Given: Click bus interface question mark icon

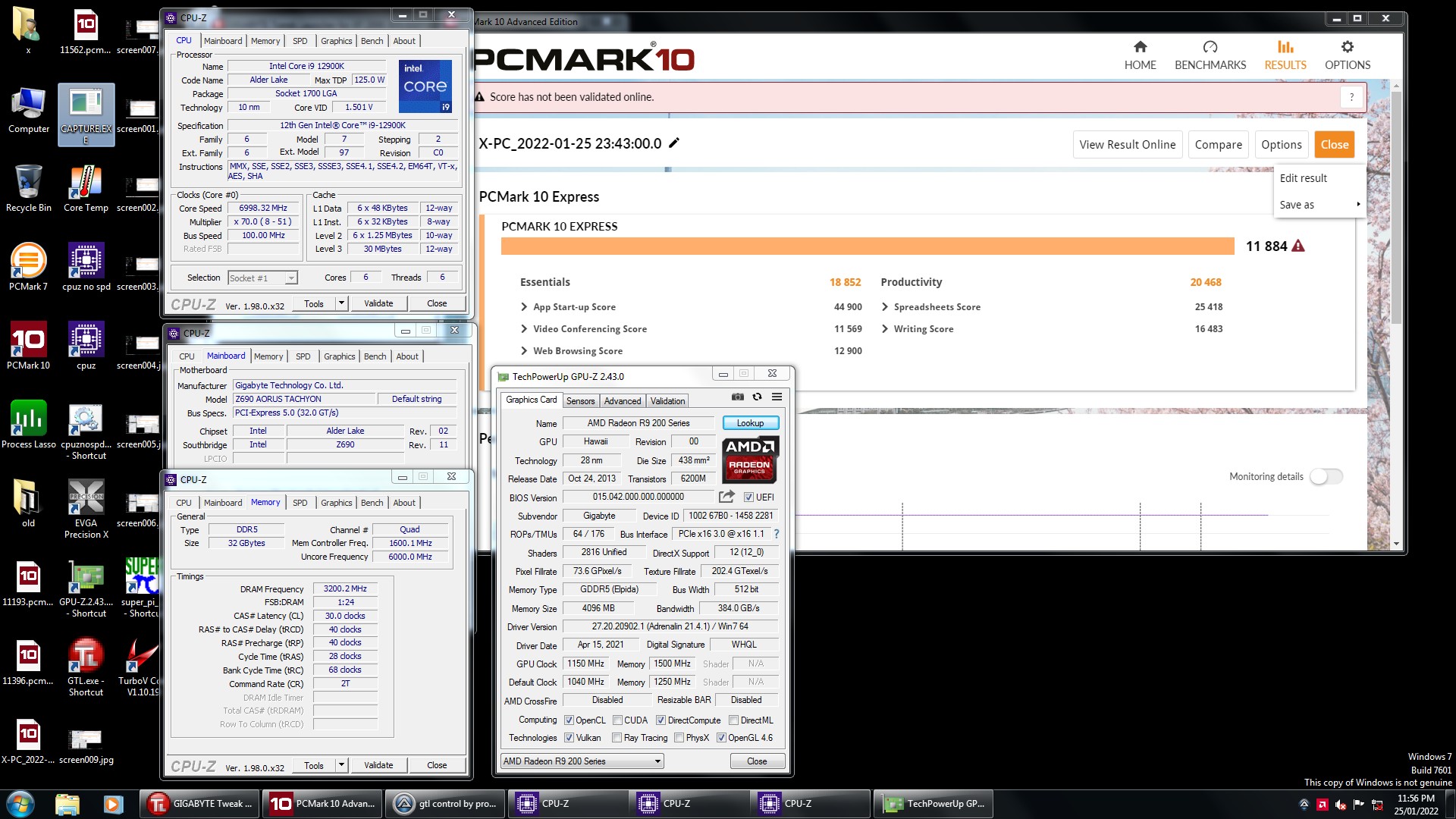Looking at the screenshot, I should point(777,534).
